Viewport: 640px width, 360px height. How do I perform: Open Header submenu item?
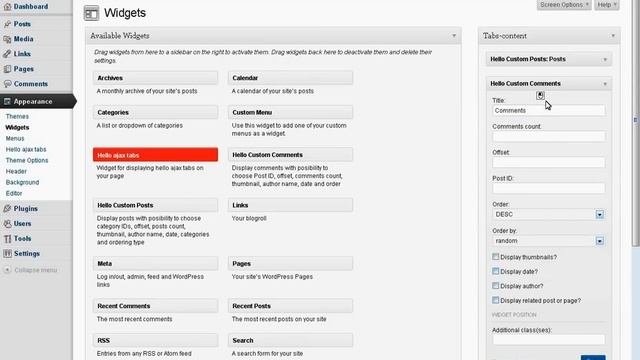(16, 171)
